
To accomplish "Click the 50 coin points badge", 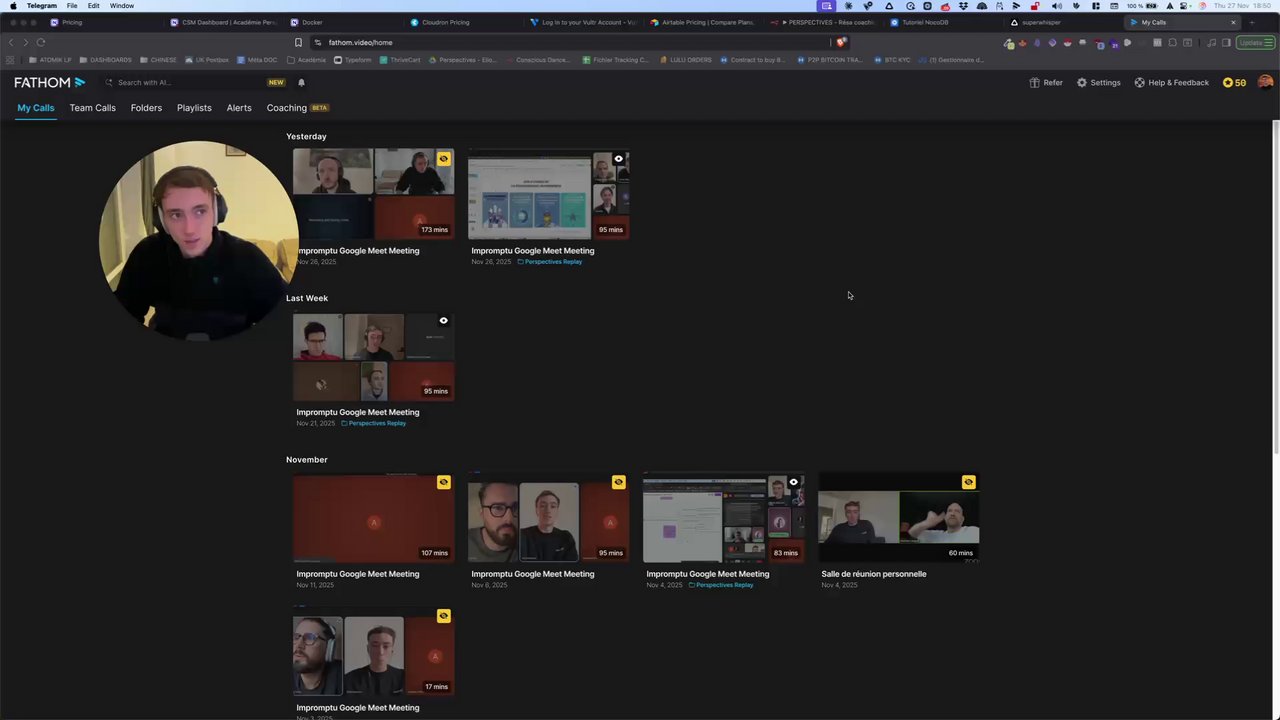I will [x=1234, y=82].
